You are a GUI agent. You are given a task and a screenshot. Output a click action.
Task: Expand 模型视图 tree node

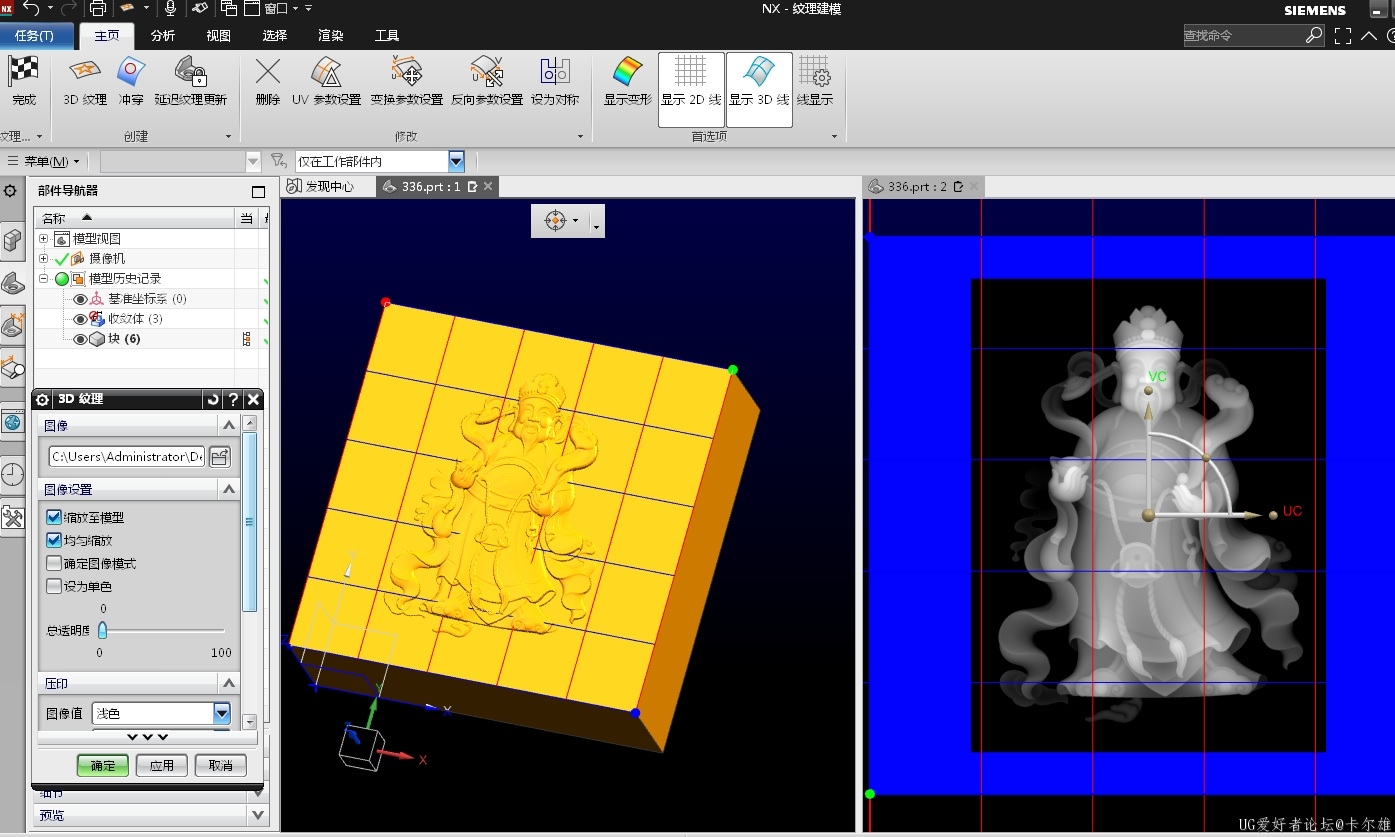point(43,238)
